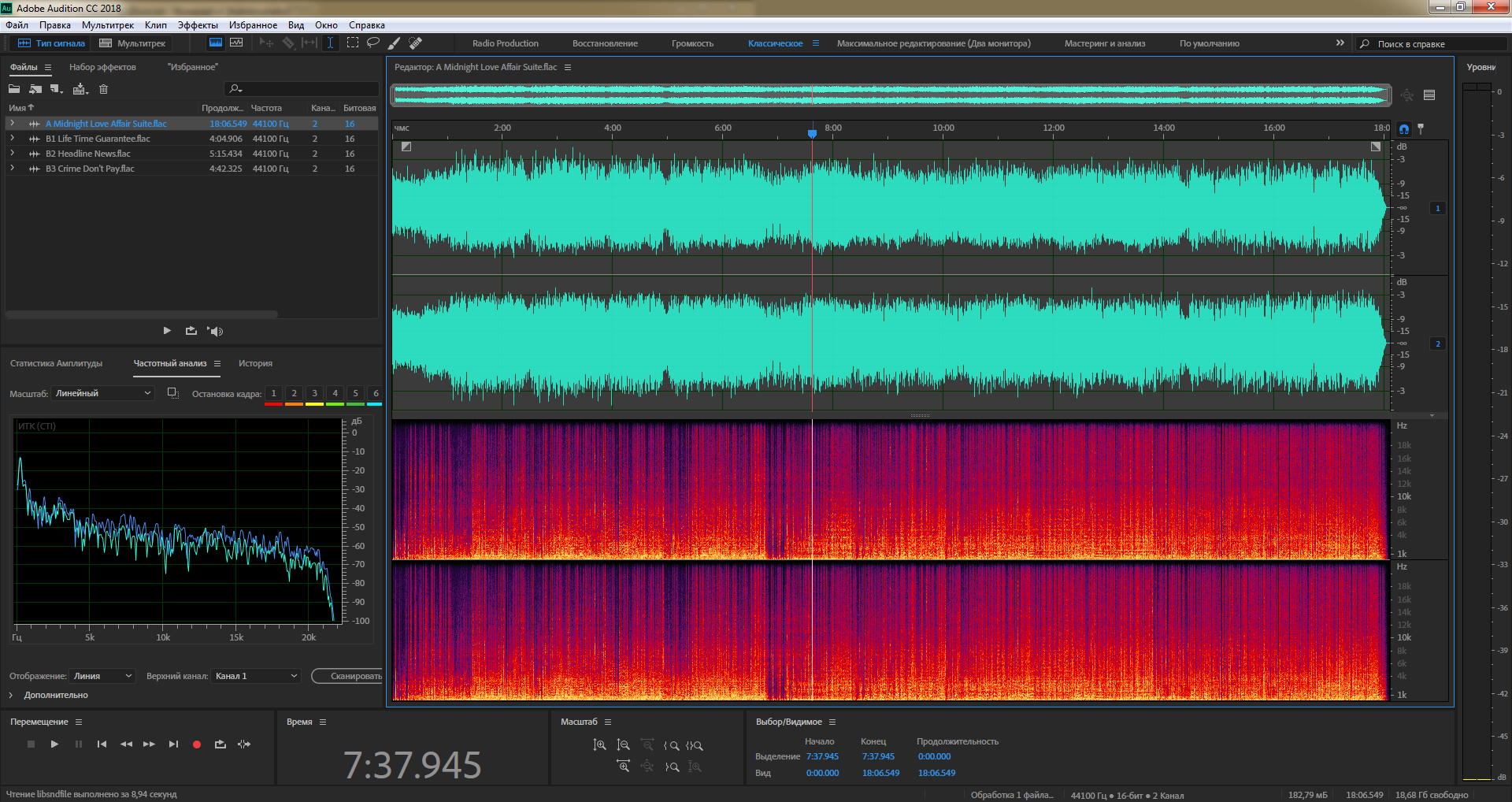Switch to Статистика Амплитуды tab
Image resolution: width=1512 pixels, height=802 pixels.
(56, 364)
